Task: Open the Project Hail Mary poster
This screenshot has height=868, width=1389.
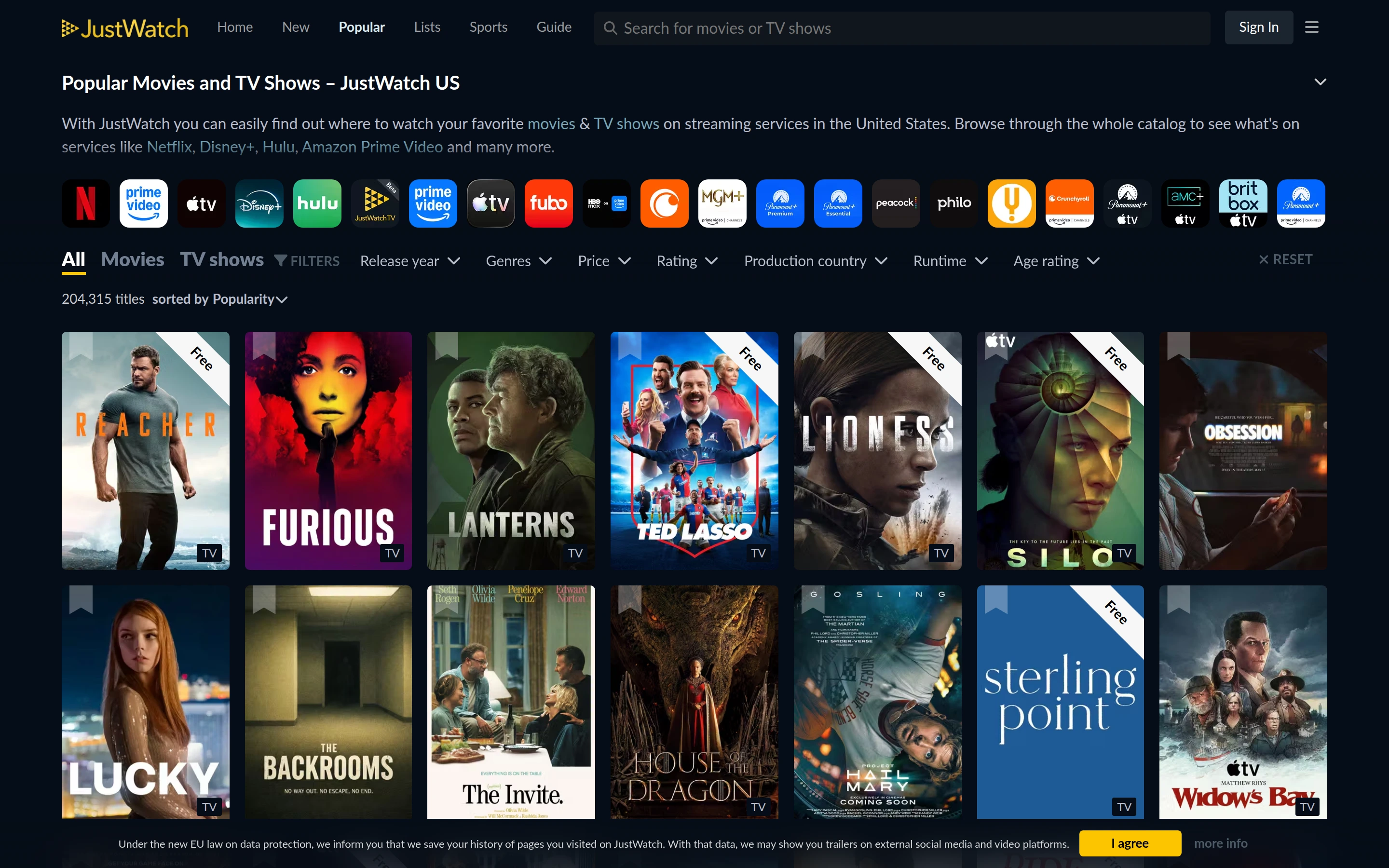Action: coord(877,702)
